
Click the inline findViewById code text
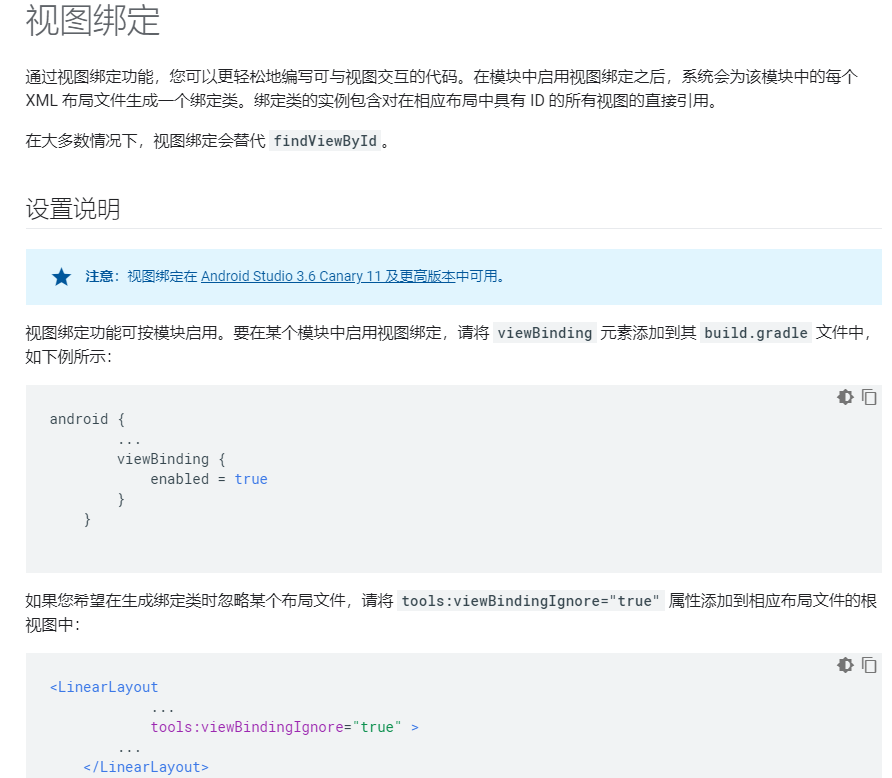pyautogui.click(x=325, y=141)
